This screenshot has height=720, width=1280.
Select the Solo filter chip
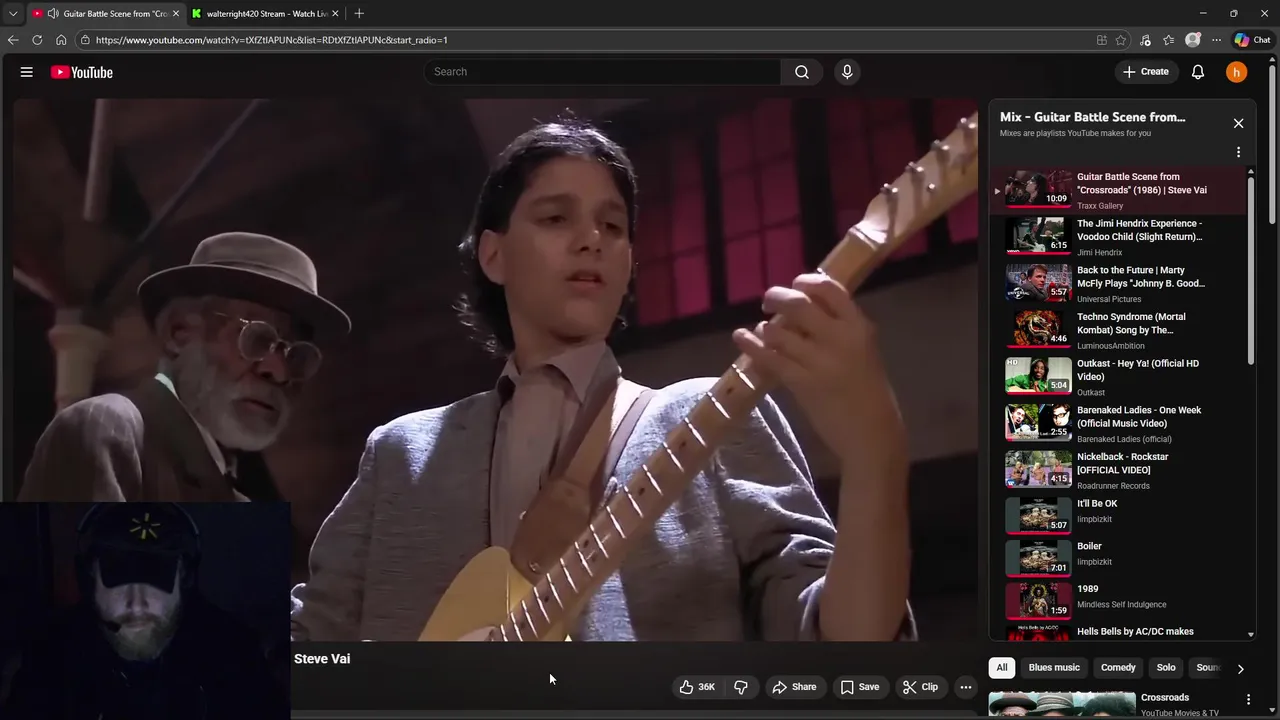pyautogui.click(x=1166, y=668)
